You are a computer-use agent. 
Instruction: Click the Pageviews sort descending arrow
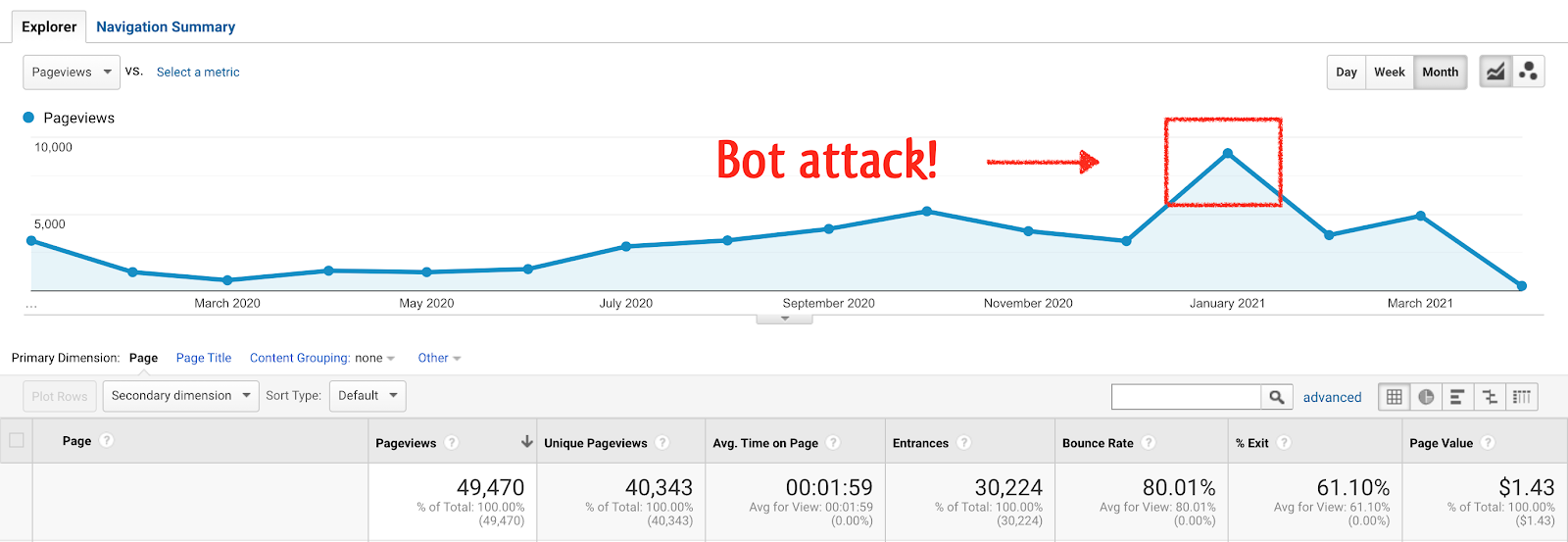527,442
